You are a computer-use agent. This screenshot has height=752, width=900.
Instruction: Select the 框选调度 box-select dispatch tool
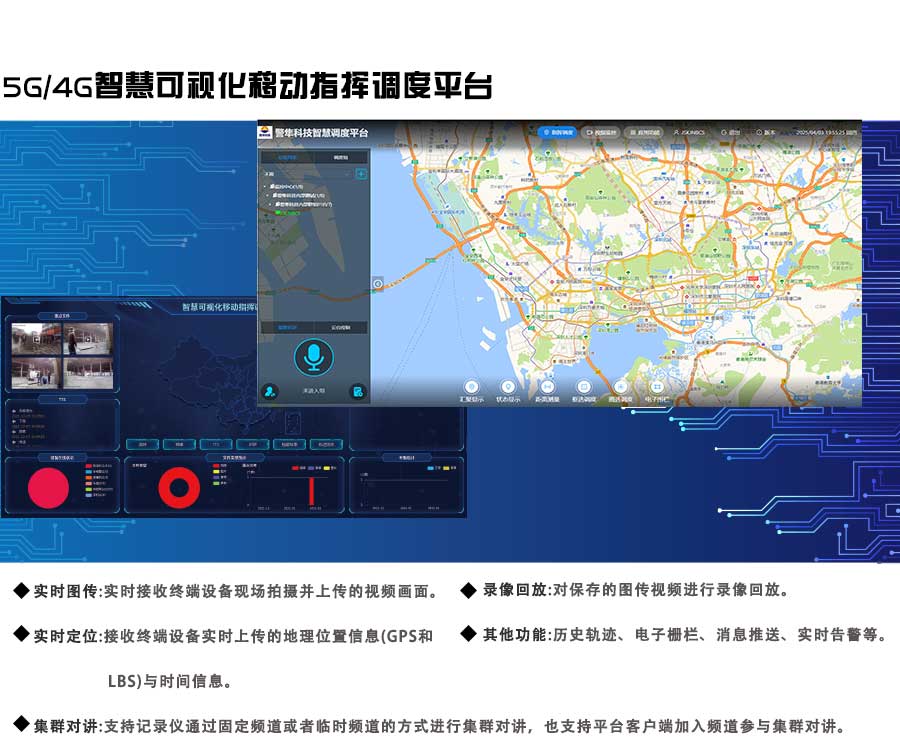[x=584, y=387]
